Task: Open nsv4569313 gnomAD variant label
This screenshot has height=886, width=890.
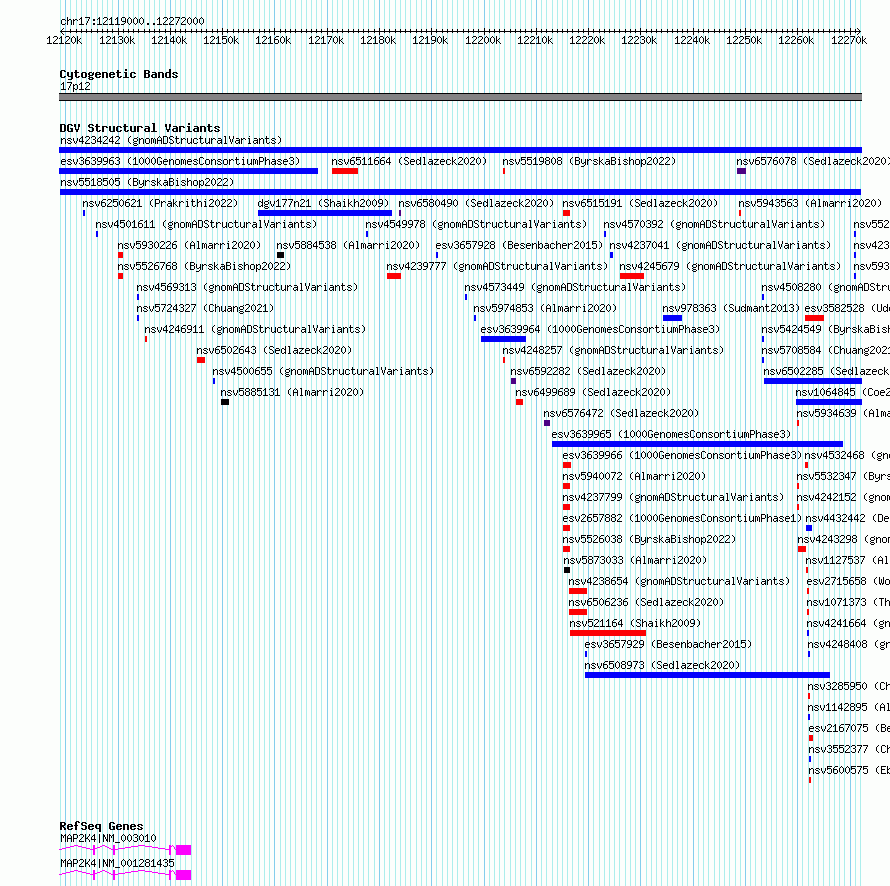Action: (247, 287)
